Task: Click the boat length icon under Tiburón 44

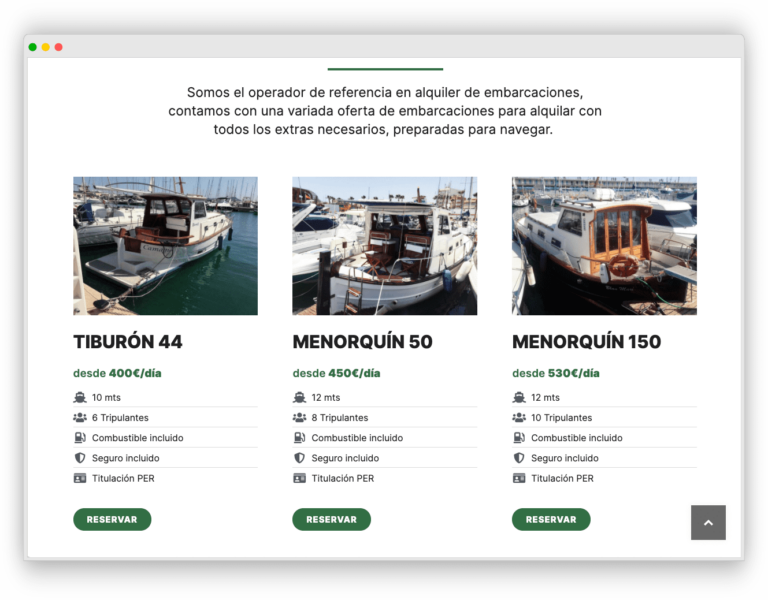Action: [80, 397]
